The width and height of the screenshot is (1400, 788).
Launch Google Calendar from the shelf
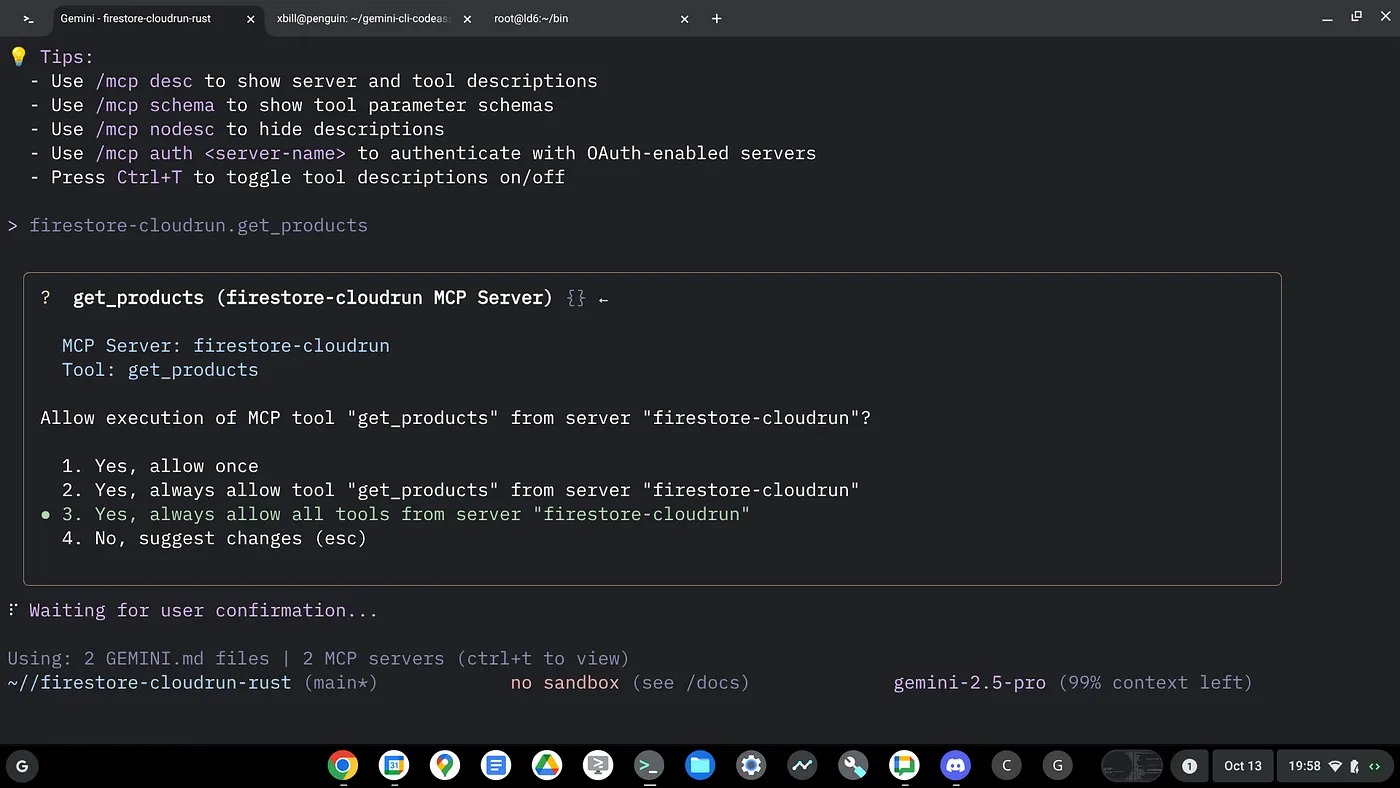(394, 766)
